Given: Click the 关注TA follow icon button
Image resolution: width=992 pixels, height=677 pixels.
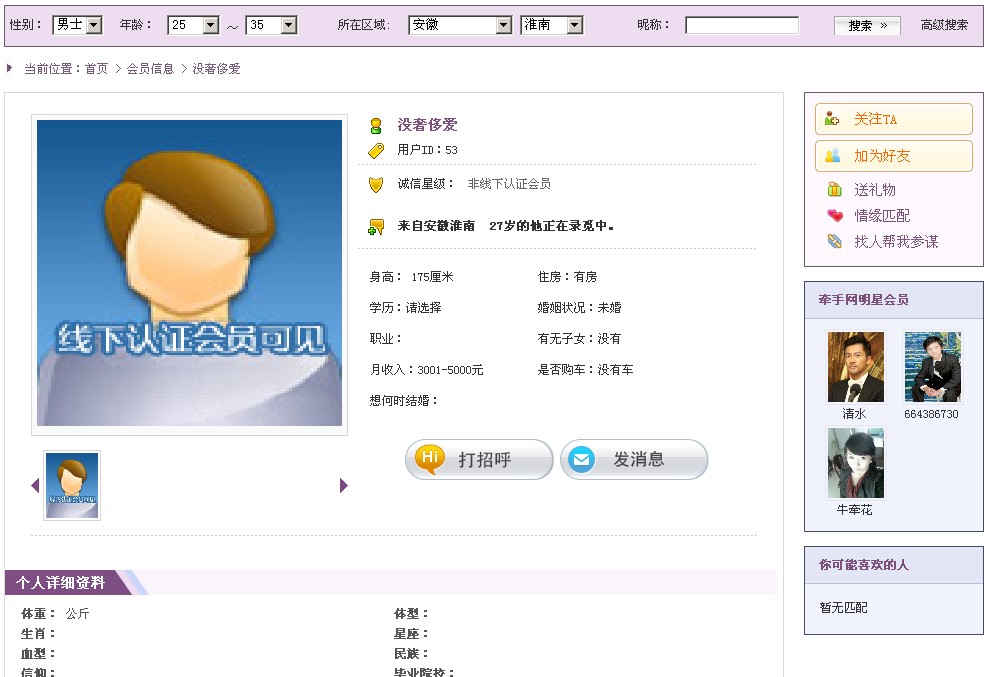Looking at the screenshot, I should [832, 119].
